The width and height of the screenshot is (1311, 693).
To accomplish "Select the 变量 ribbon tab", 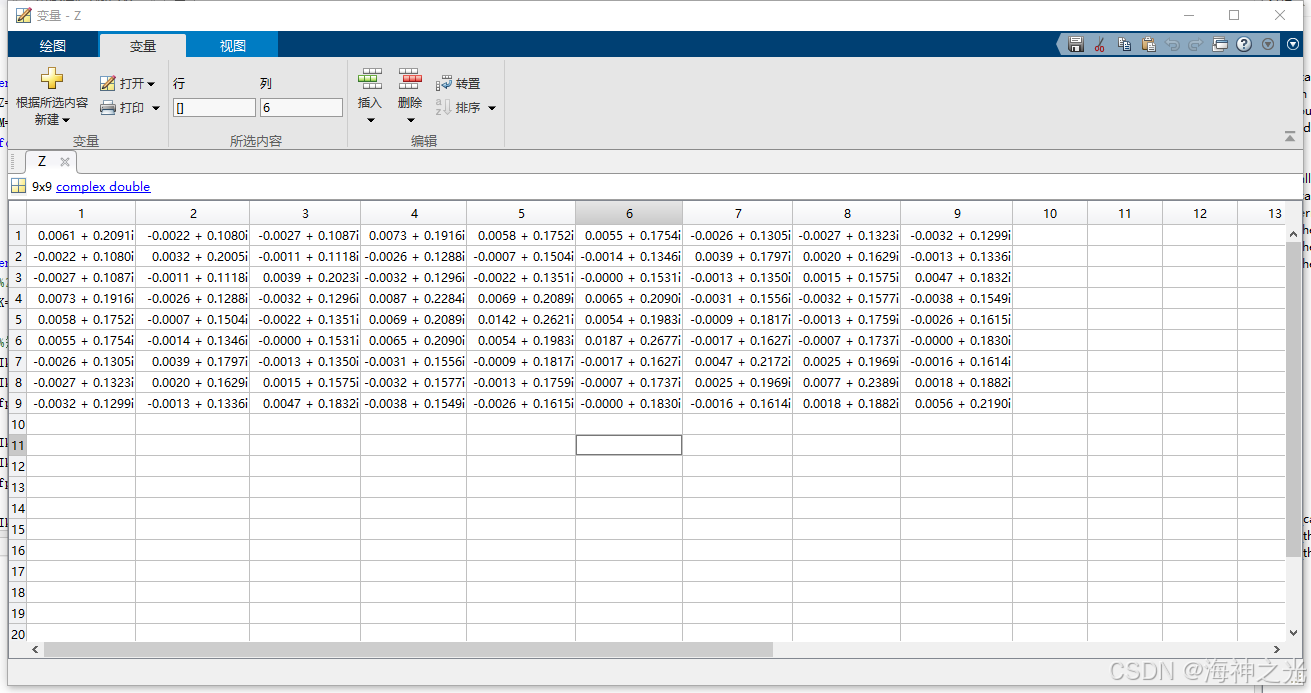I will [x=143, y=46].
